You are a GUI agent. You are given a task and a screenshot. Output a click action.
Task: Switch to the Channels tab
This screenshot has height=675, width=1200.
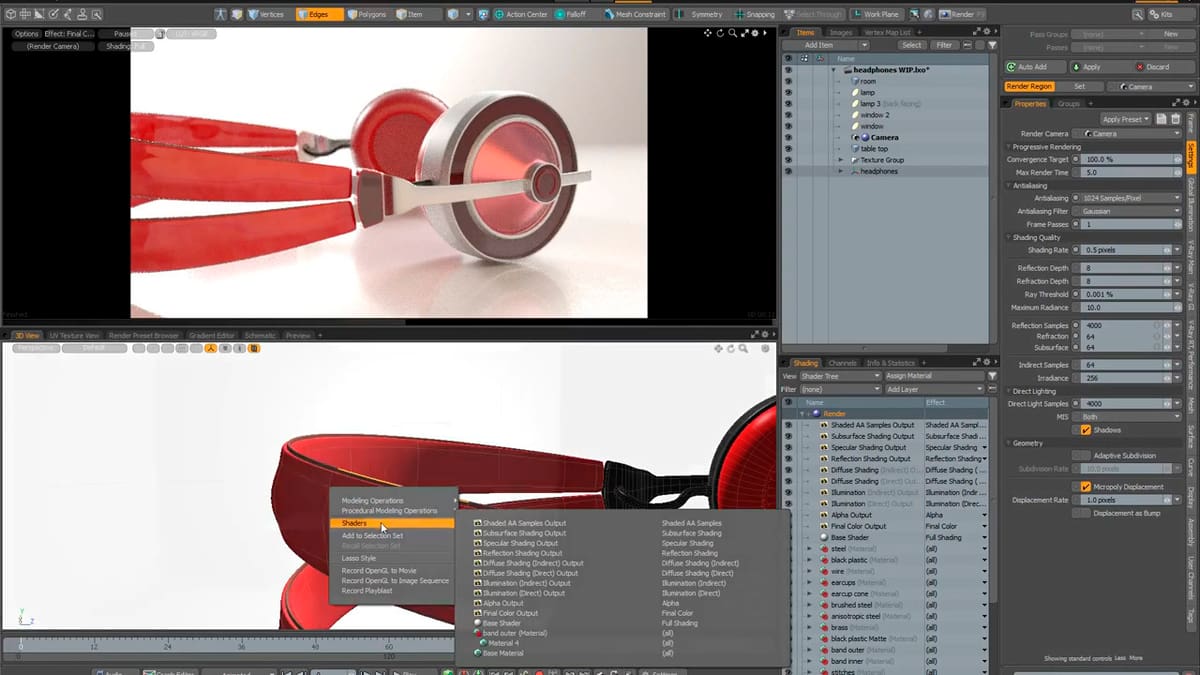(842, 362)
